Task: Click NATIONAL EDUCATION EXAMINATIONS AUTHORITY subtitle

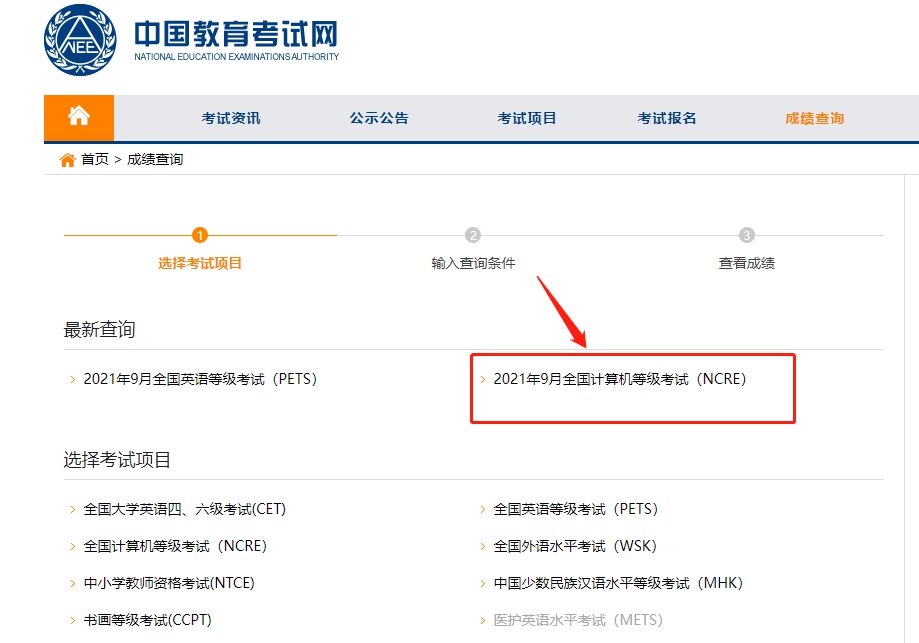Action: tap(237, 57)
